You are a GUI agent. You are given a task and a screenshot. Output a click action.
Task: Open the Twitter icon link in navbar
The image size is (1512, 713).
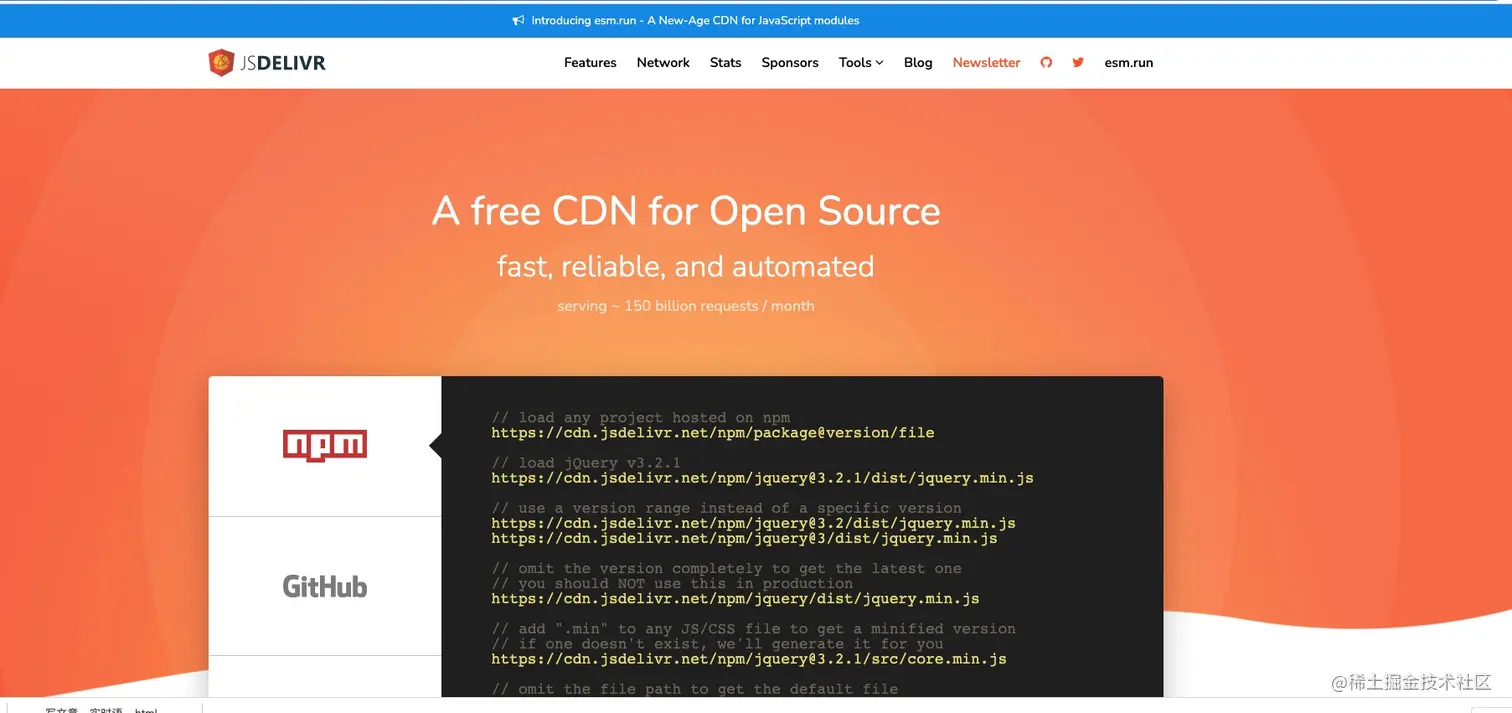1078,62
